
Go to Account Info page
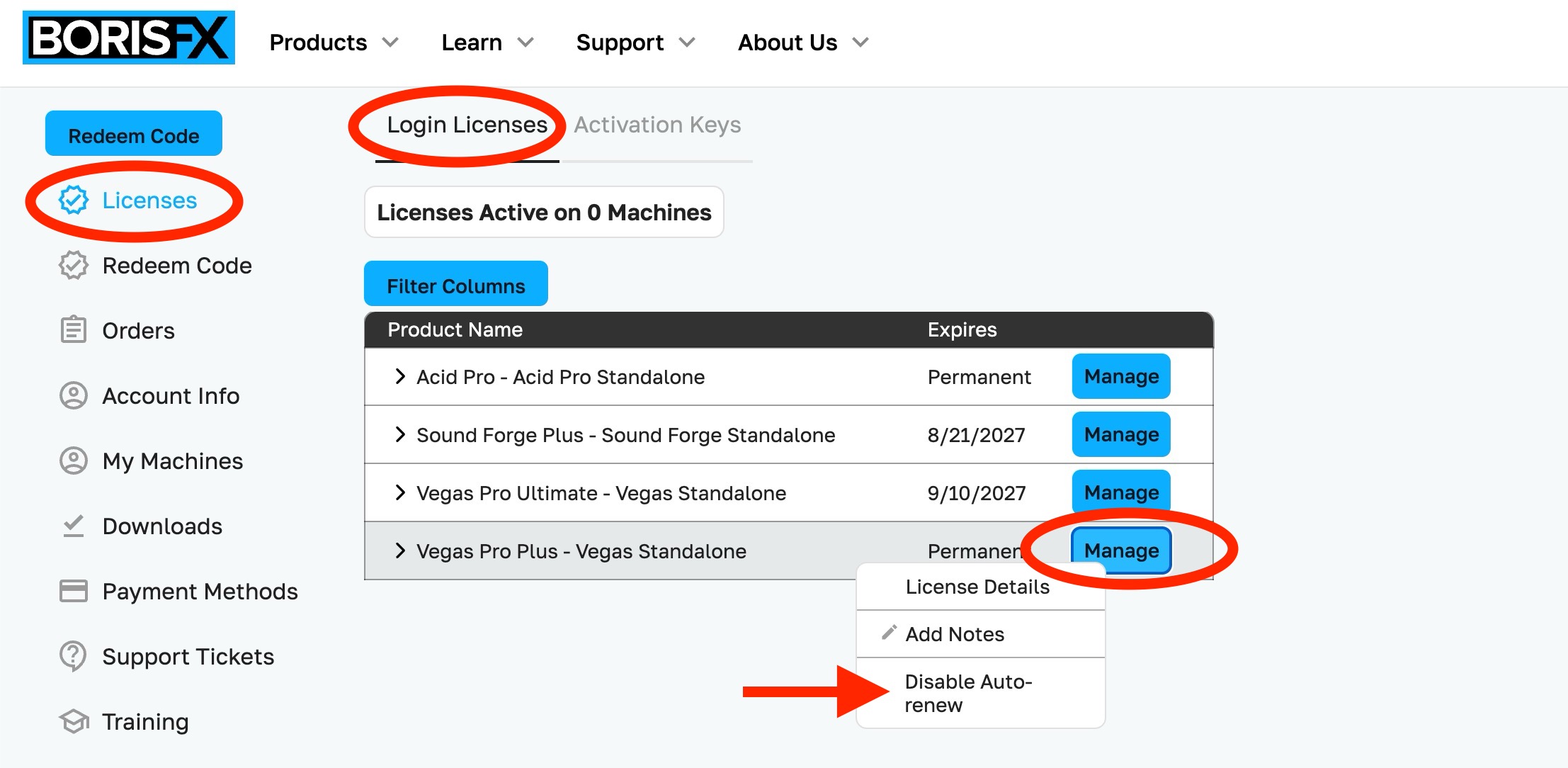(x=171, y=396)
